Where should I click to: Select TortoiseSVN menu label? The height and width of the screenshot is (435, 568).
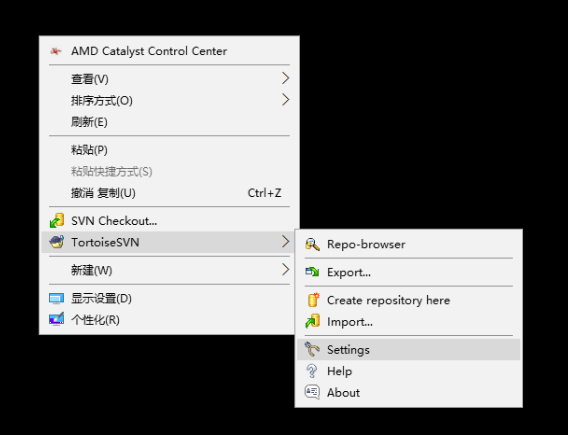click(x=105, y=242)
